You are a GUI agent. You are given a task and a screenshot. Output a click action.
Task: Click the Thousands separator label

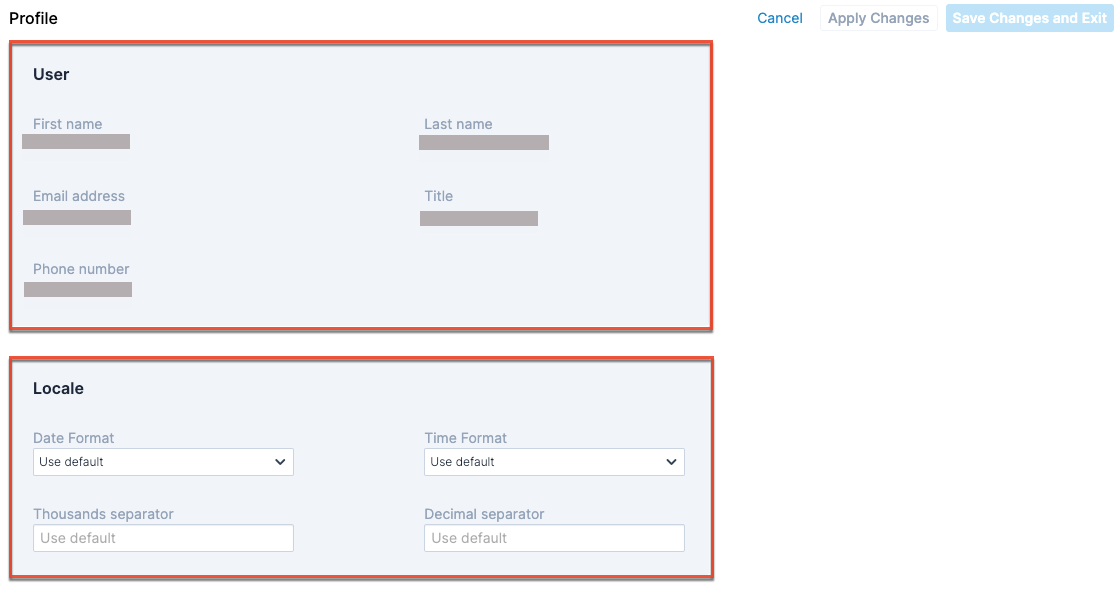click(x=103, y=514)
